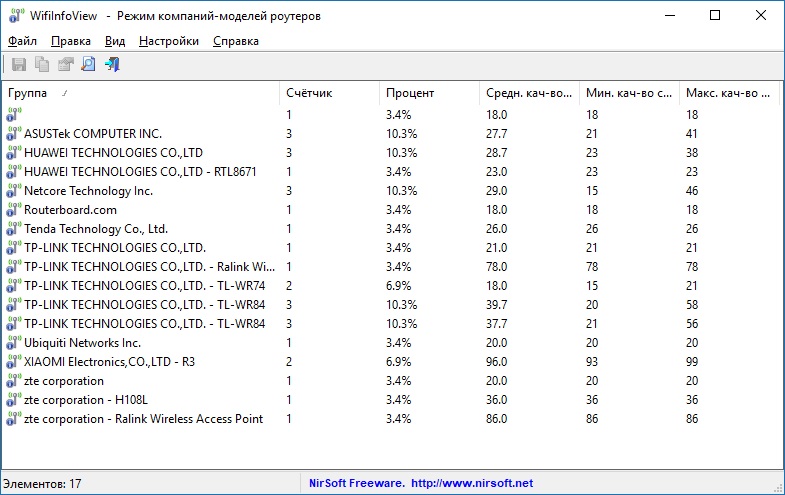Select the XIAOMI Electronics R3 row icon
The height and width of the screenshot is (495, 785).
tap(14, 362)
